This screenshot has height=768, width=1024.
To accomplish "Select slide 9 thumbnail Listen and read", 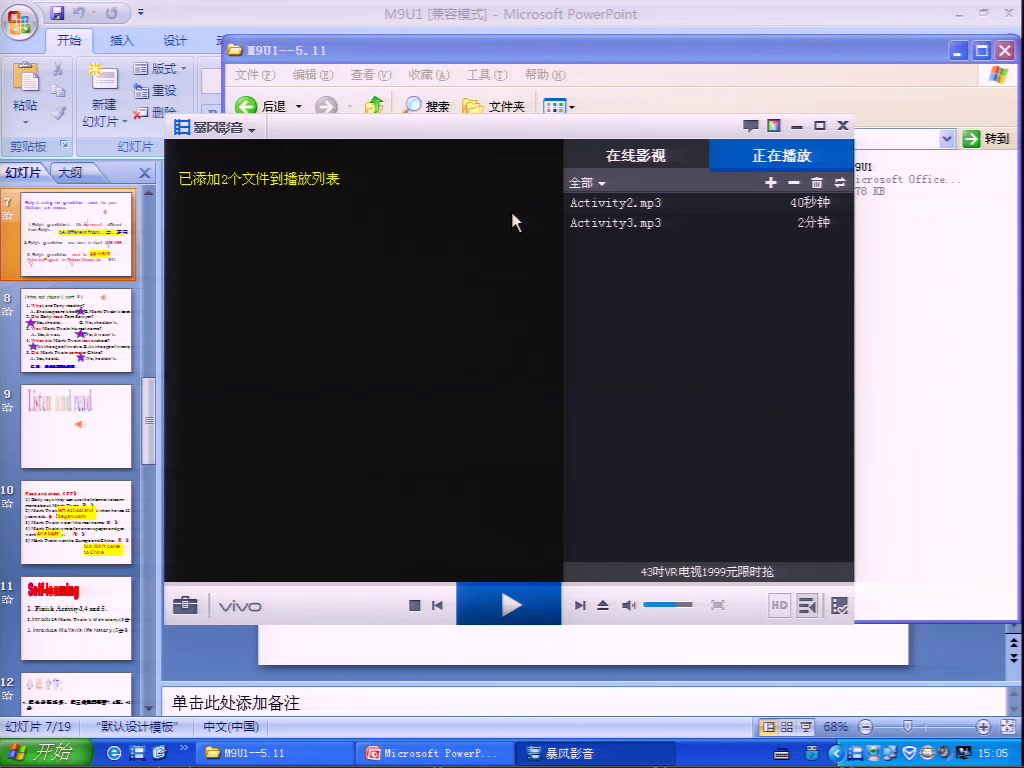I will pyautogui.click(x=76, y=426).
